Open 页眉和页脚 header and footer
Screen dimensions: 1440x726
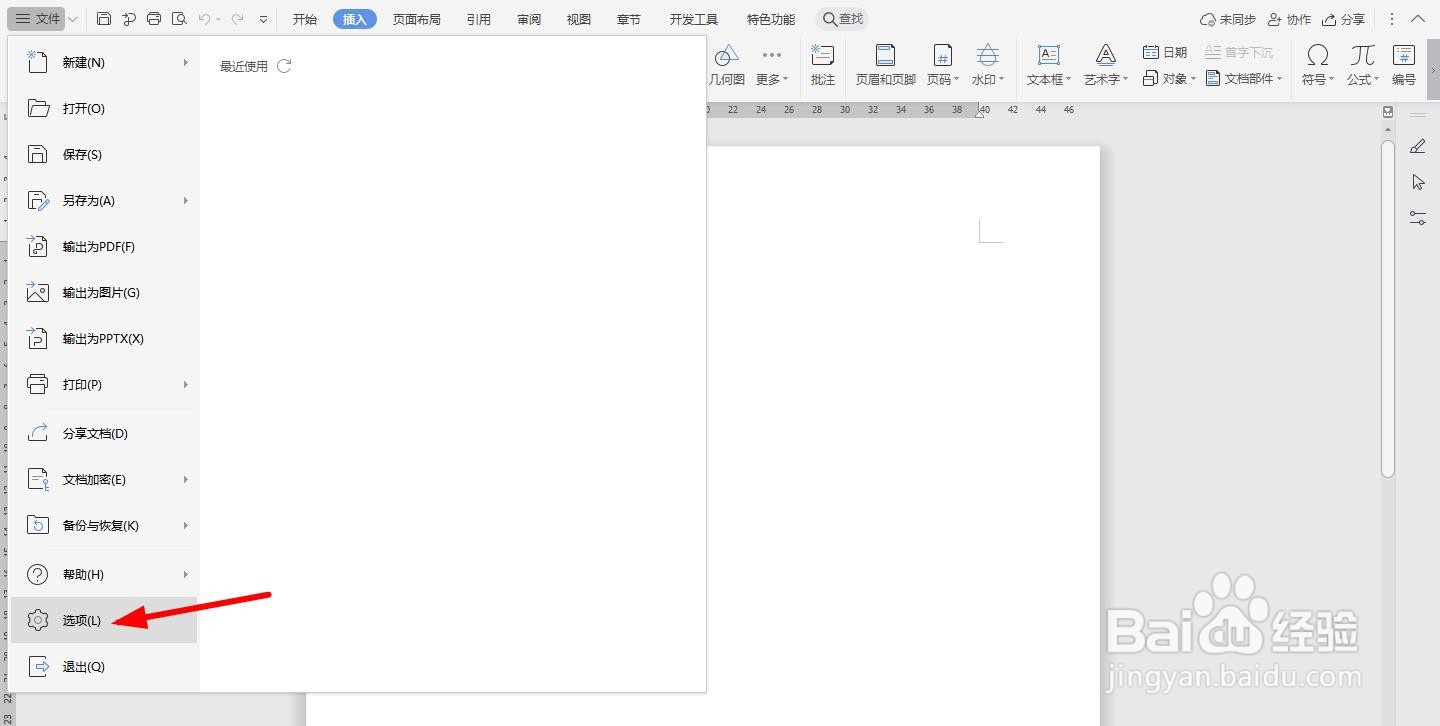pyautogui.click(x=885, y=65)
